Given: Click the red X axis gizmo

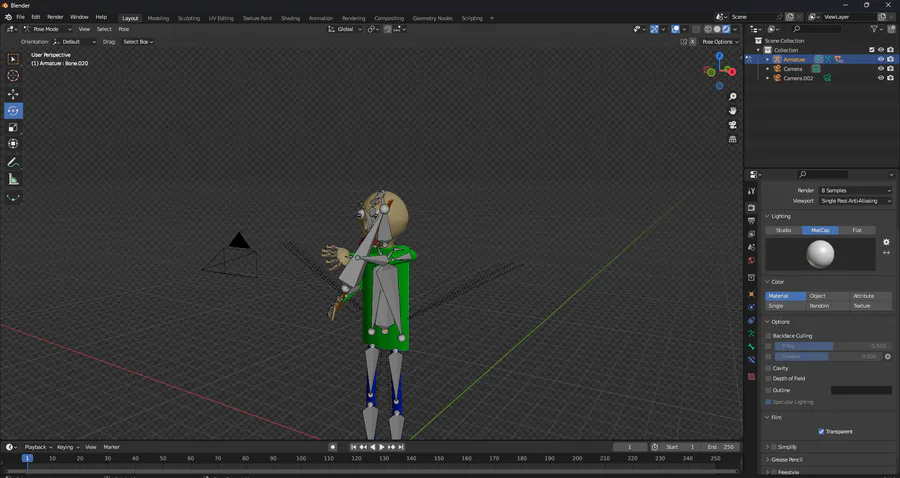Looking at the screenshot, I should click(732, 72).
